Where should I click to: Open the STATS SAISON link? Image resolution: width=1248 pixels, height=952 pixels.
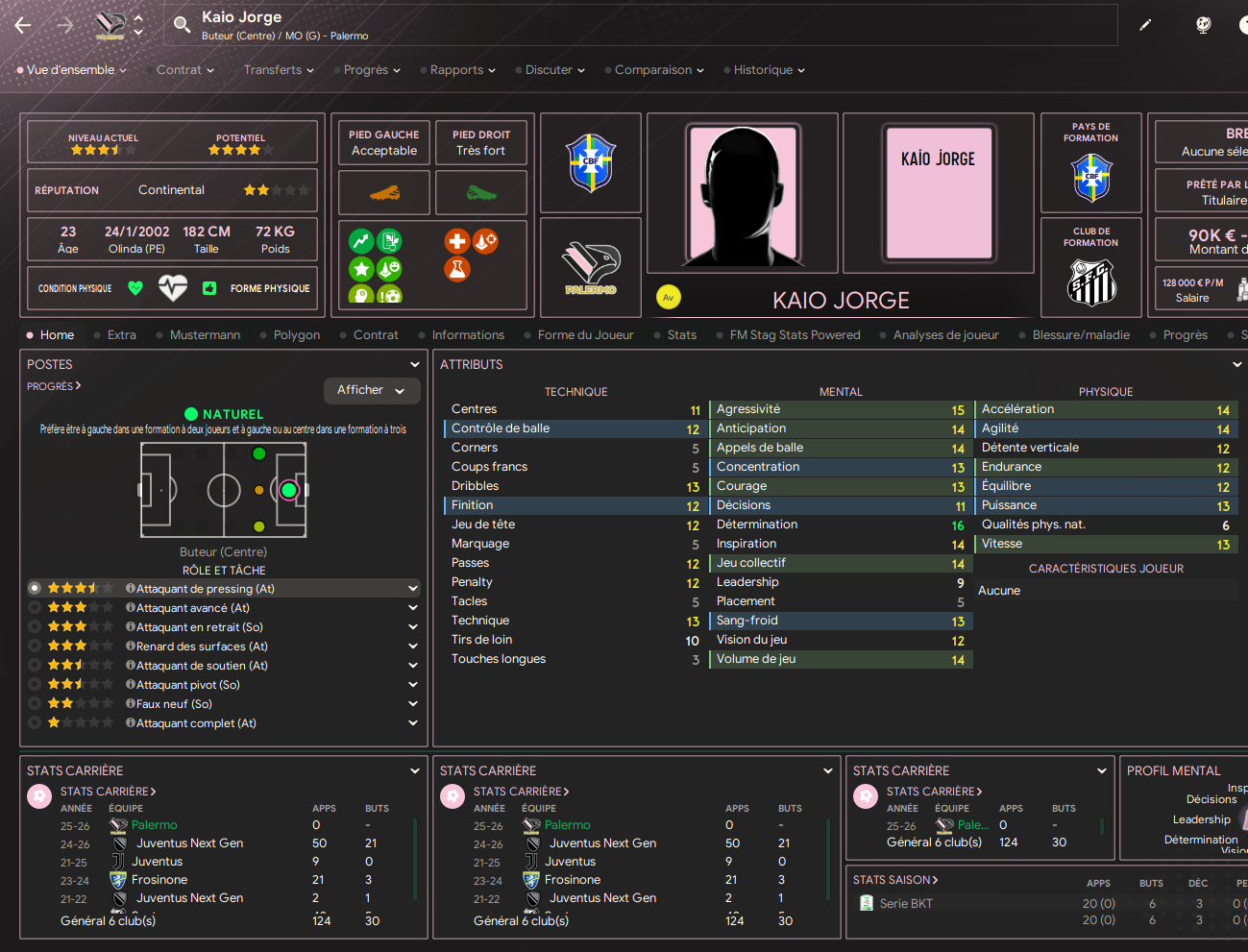point(895,880)
